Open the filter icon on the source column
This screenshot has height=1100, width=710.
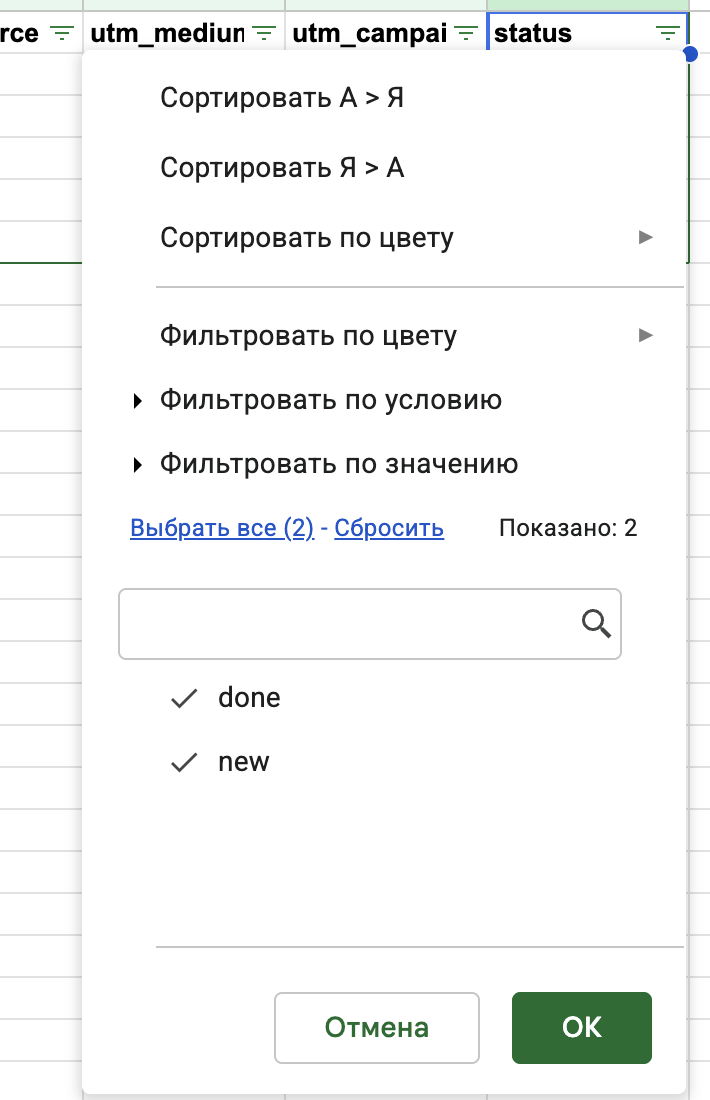tap(62, 33)
